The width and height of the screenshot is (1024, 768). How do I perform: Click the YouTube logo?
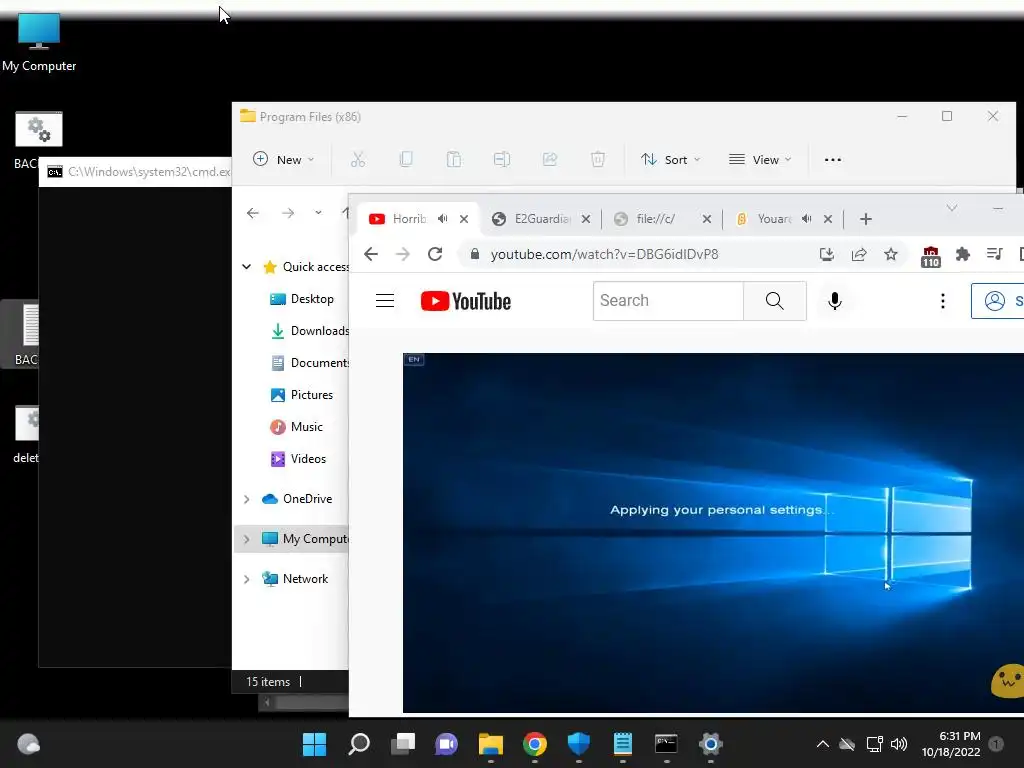pos(466,301)
